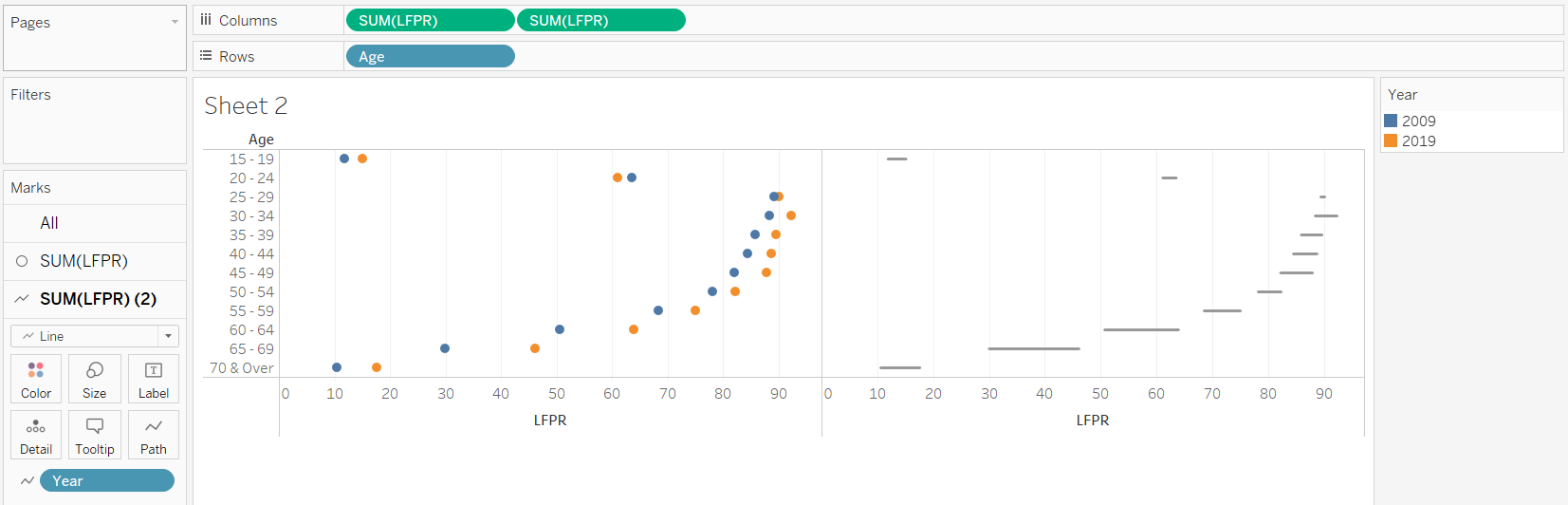Select the 2019 orange legend swatch
Image resolution: width=1568 pixels, height=505 pixels.
click(1391, 140)
